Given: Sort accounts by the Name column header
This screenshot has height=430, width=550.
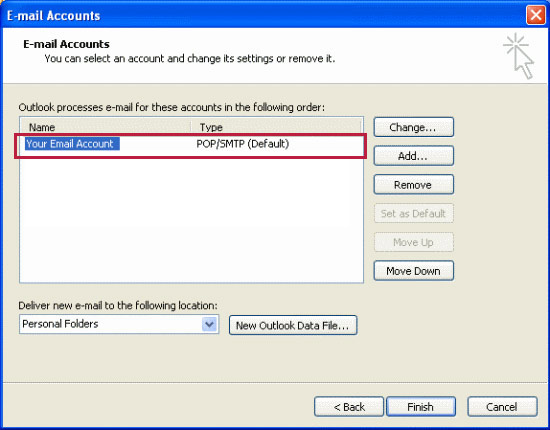Looking at the screenshot, I should coord(106,127).
